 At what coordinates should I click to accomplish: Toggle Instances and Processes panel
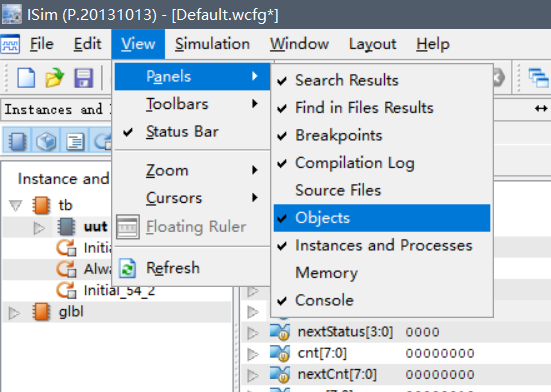coord(382,246)
